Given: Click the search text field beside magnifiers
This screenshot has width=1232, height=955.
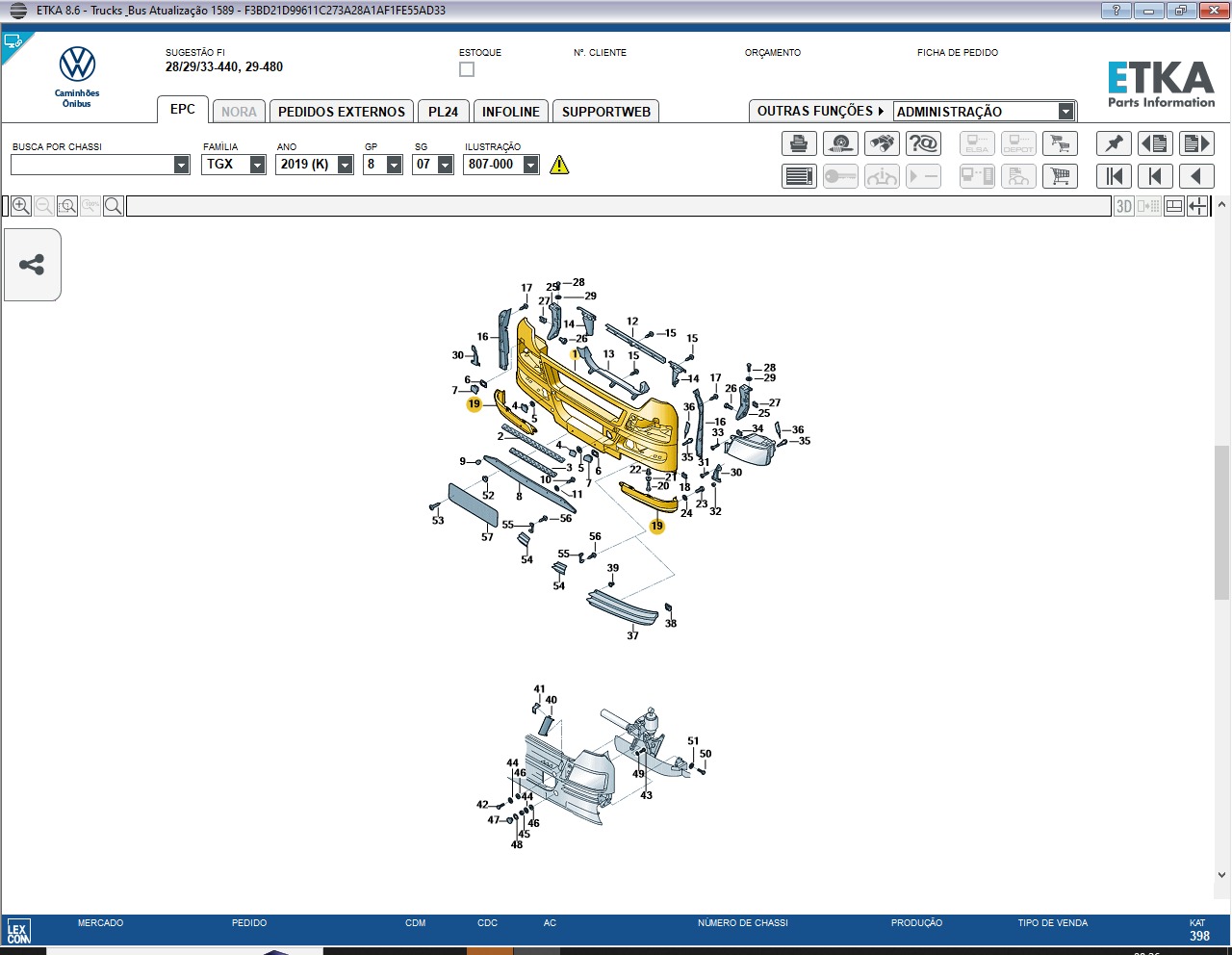Looking at the screenshot, I should pyautogui.click(x=618, y=206).
